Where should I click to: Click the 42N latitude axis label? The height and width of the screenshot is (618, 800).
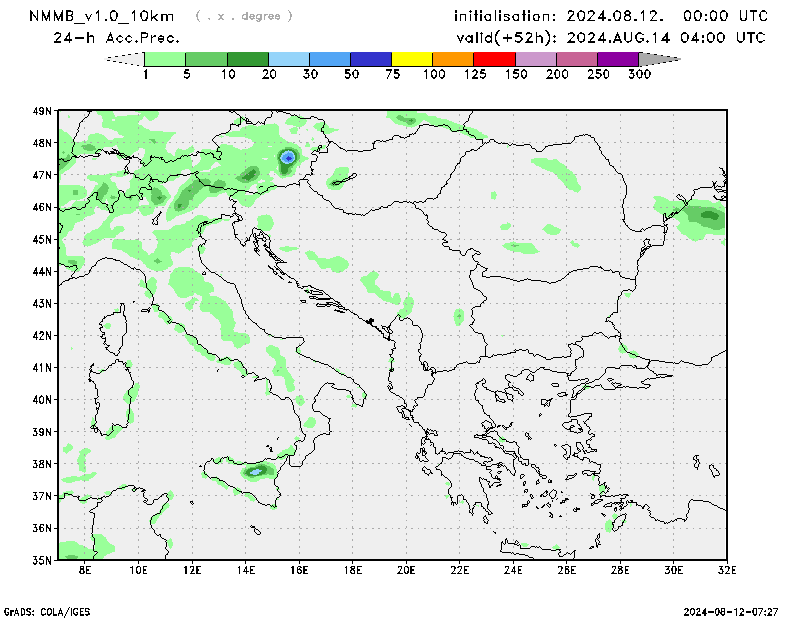tap(42, 335)
